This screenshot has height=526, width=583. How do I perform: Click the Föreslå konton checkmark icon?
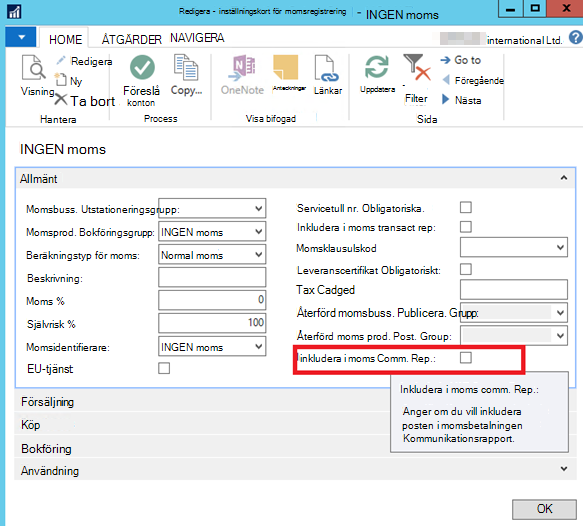point(142,67)
